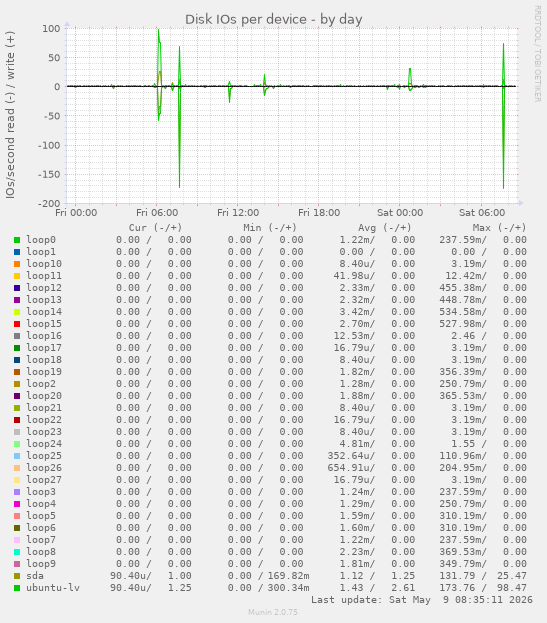Screen dimensions: 547x623
Task: Click the 'loop7' legend label
Action: [41, 540]
